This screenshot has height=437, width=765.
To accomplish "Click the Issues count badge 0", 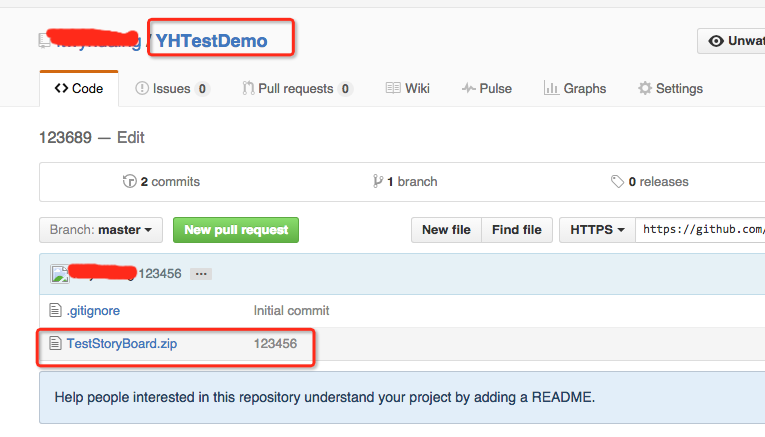I will [x=202, y=89].
